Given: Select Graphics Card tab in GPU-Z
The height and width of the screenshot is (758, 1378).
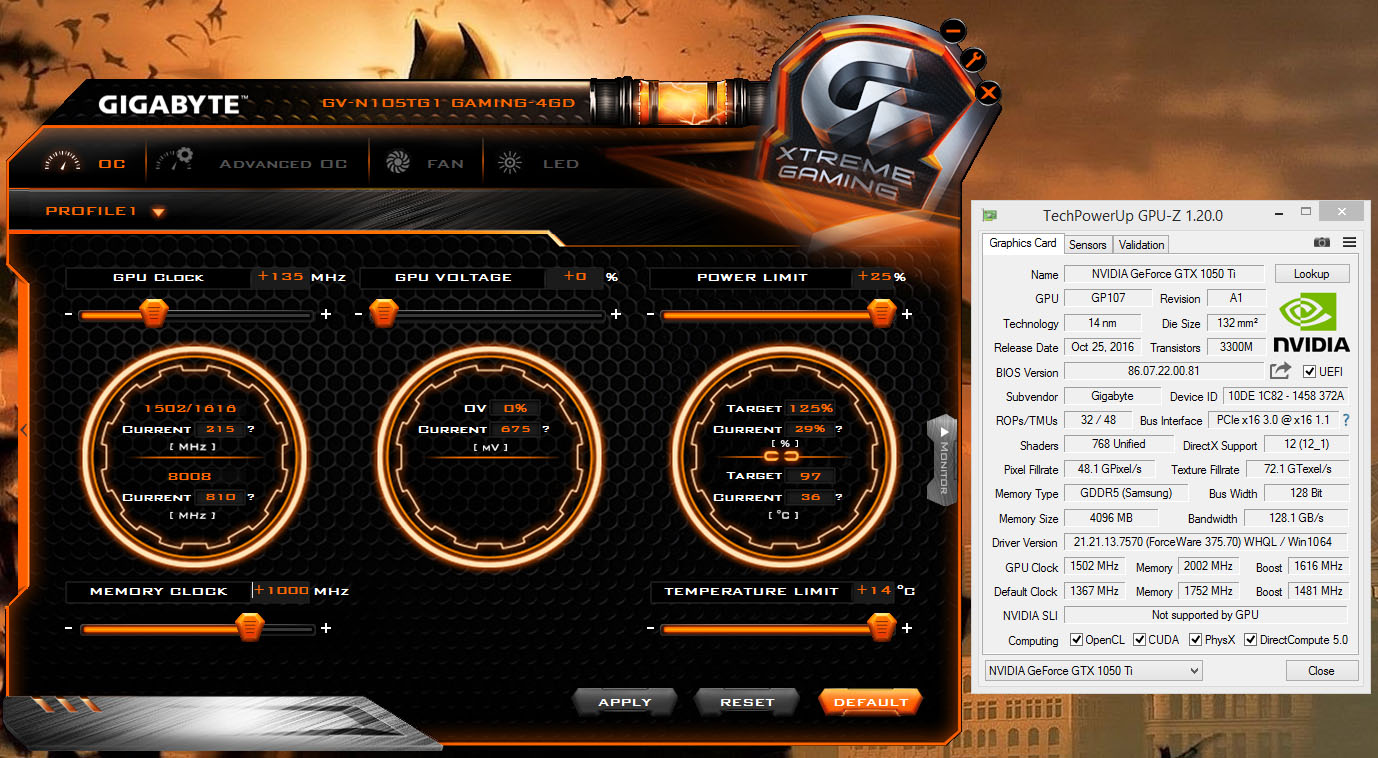Looking at the screenshot, I should coord(1022,243).
